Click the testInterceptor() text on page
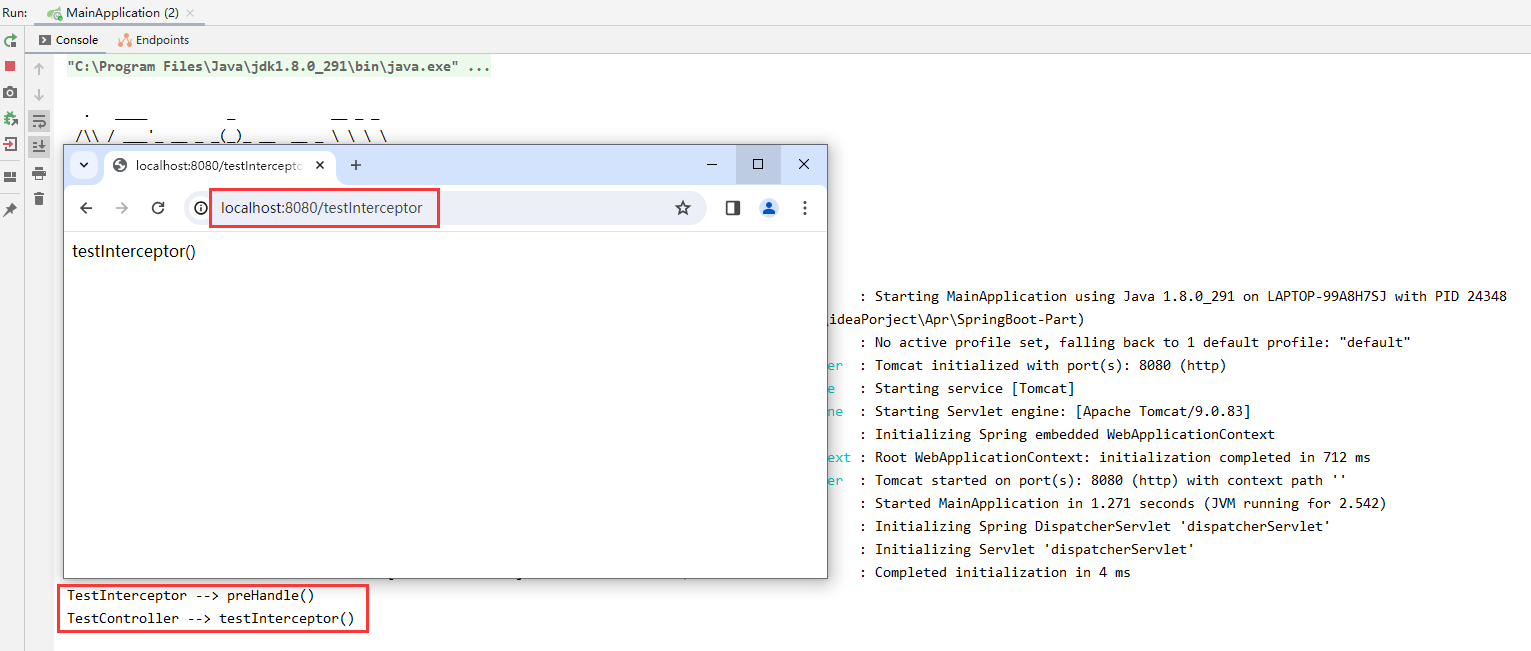This screenshot has height=651, width=1531. pos(134,251)
